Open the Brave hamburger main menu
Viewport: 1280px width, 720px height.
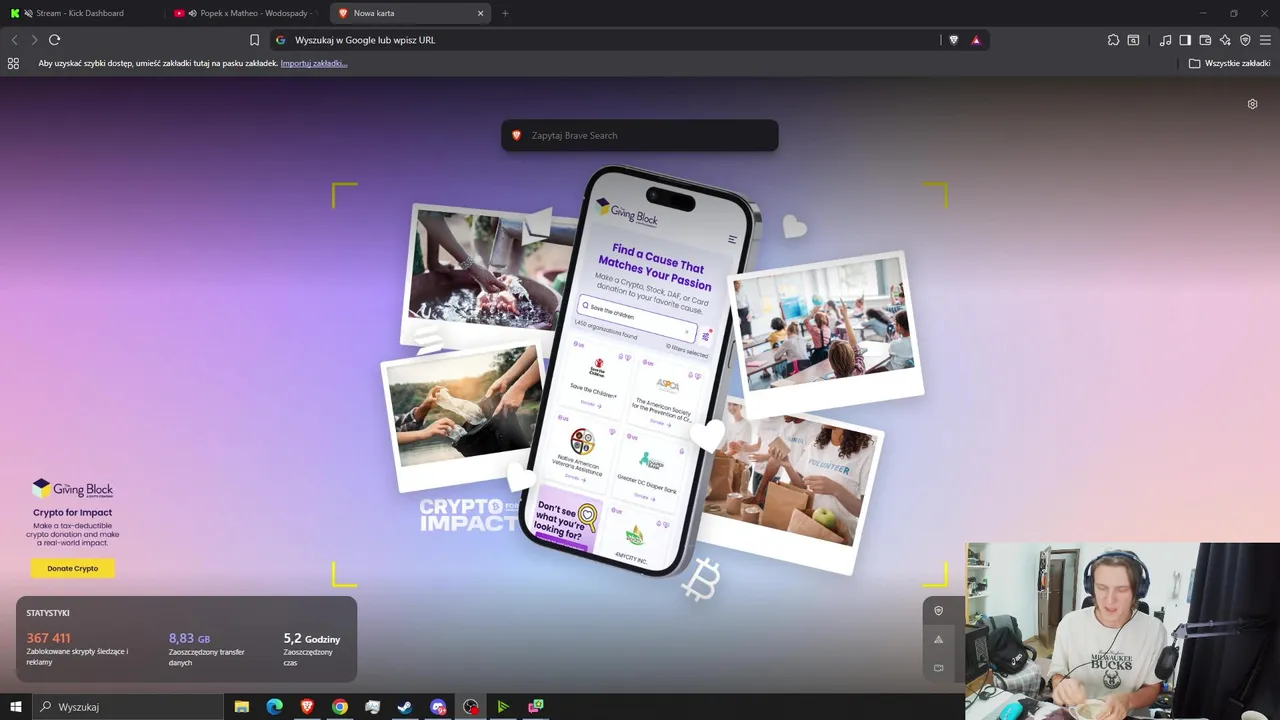1265,40
